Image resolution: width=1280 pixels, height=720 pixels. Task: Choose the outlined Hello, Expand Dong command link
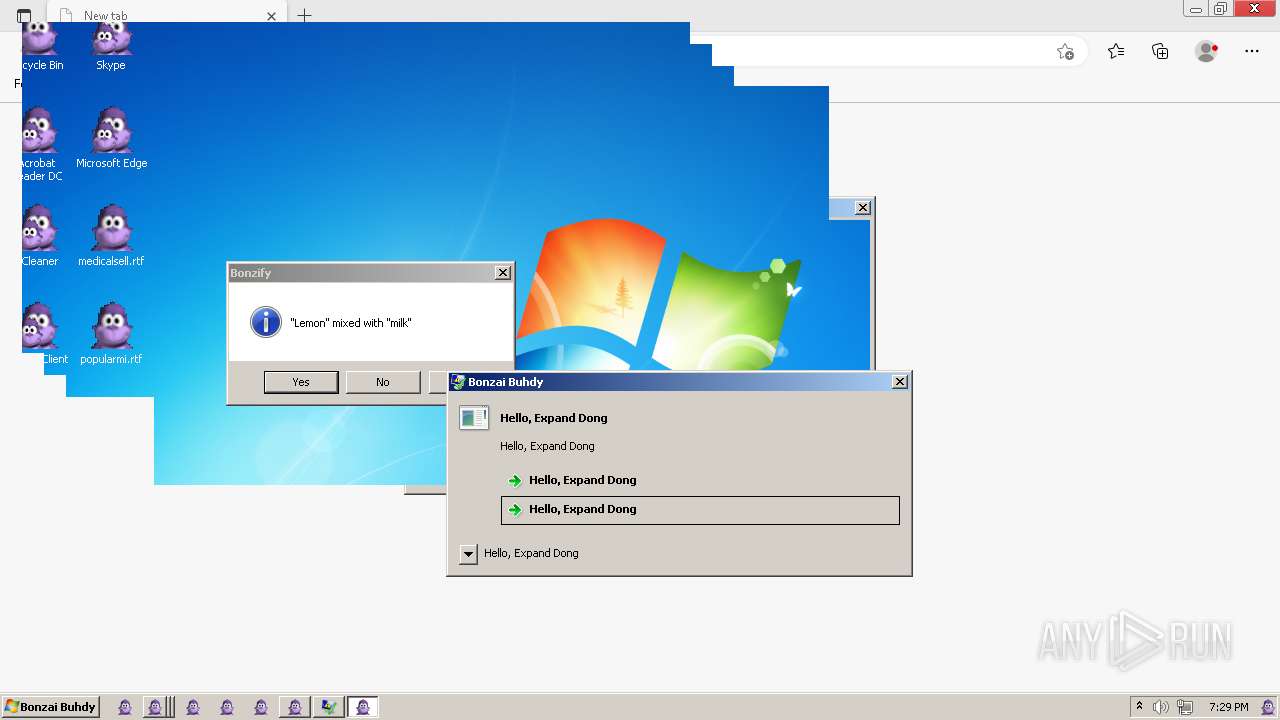[x=700, y=510]
